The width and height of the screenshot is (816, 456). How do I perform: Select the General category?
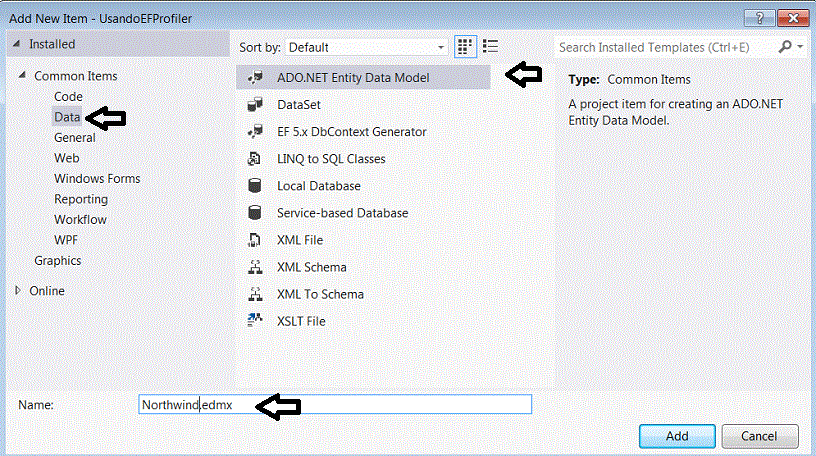[74, 137]
